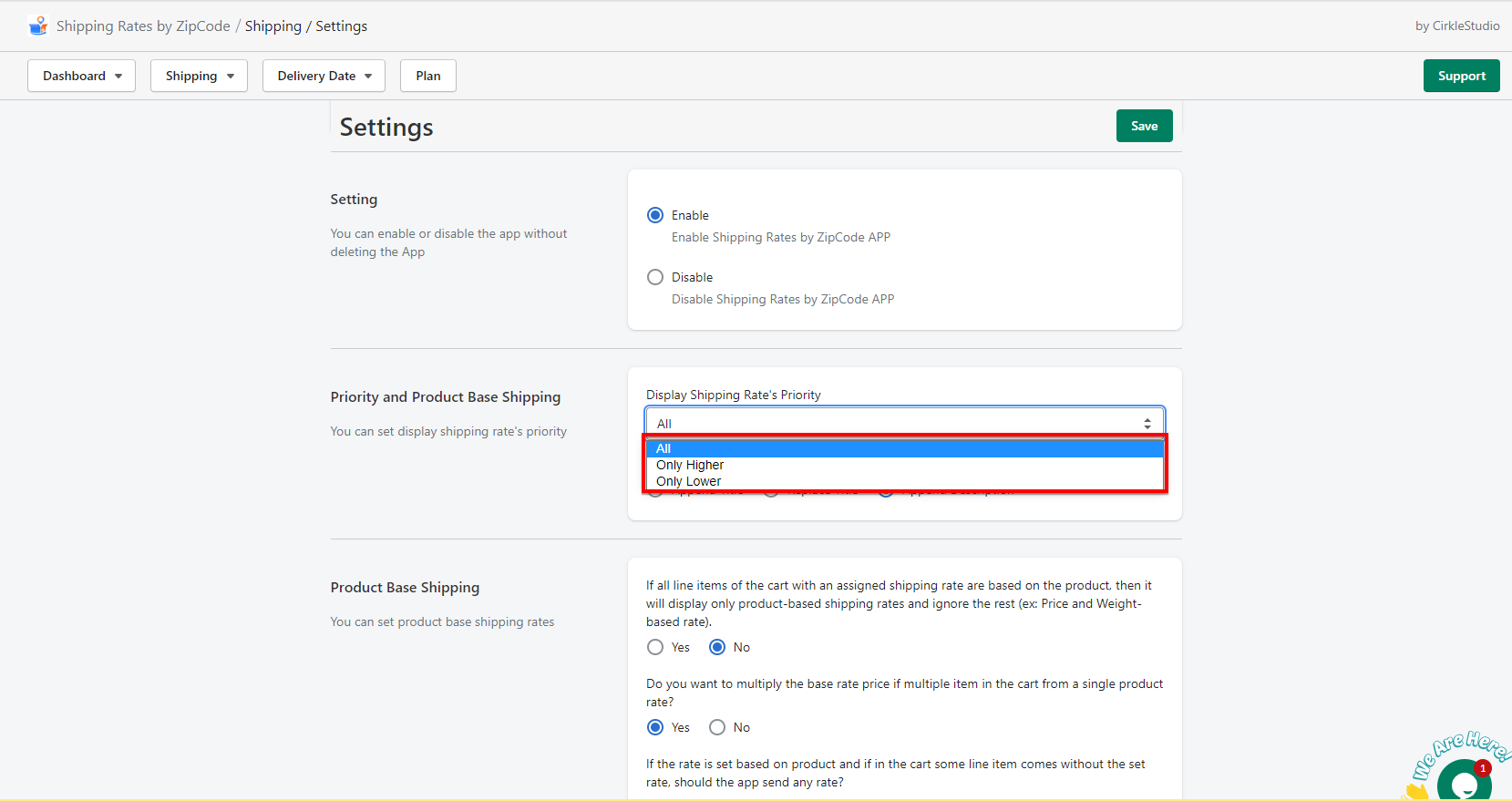The width and height of the screenshot is (1512, 801).
Task: Open the Shipping dropdown menu
Action: click(199, 76)
